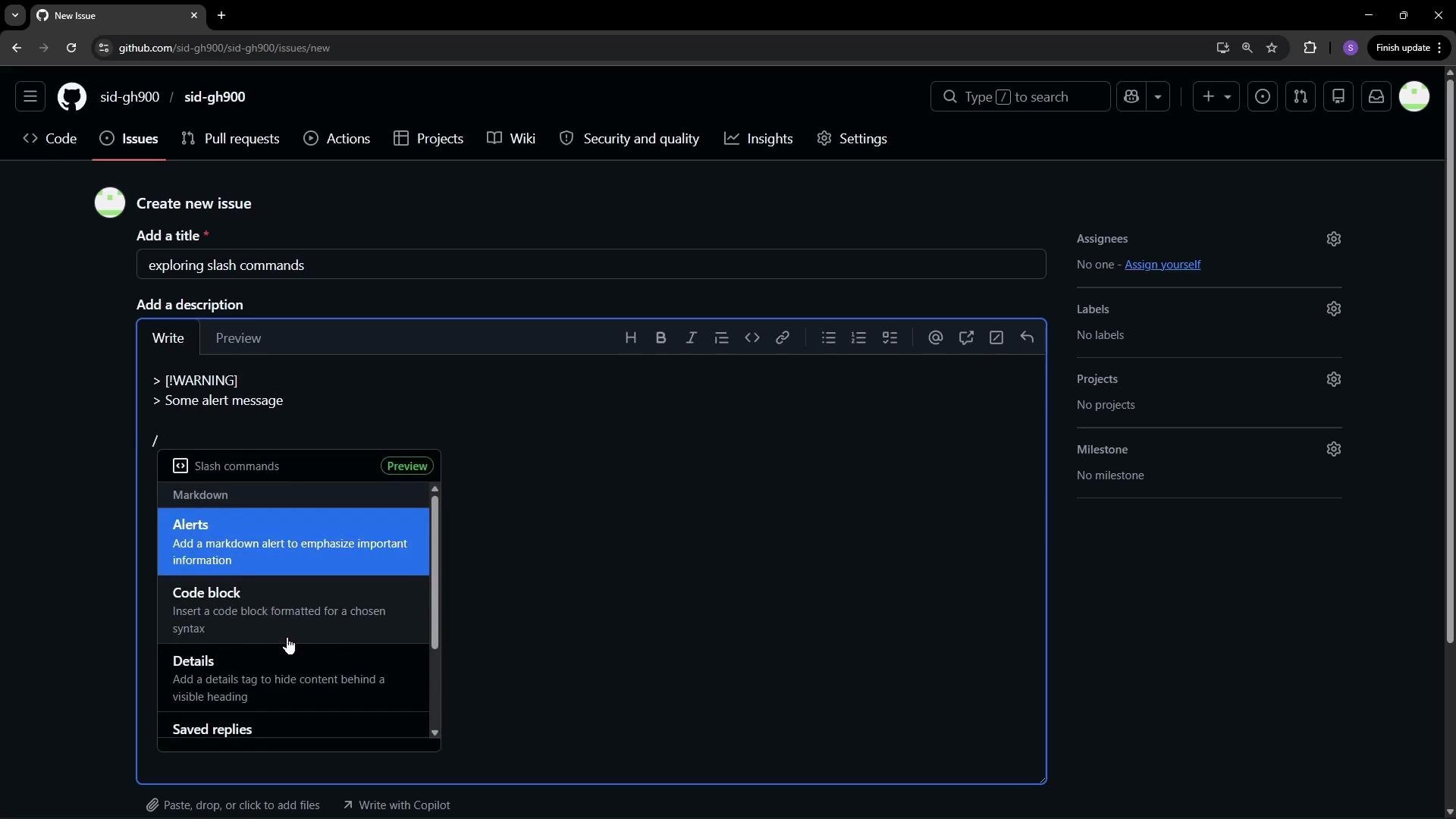This screenshot has width=1456, height=819.
Task: Open the Insights tab
Action: pos(758,139)
